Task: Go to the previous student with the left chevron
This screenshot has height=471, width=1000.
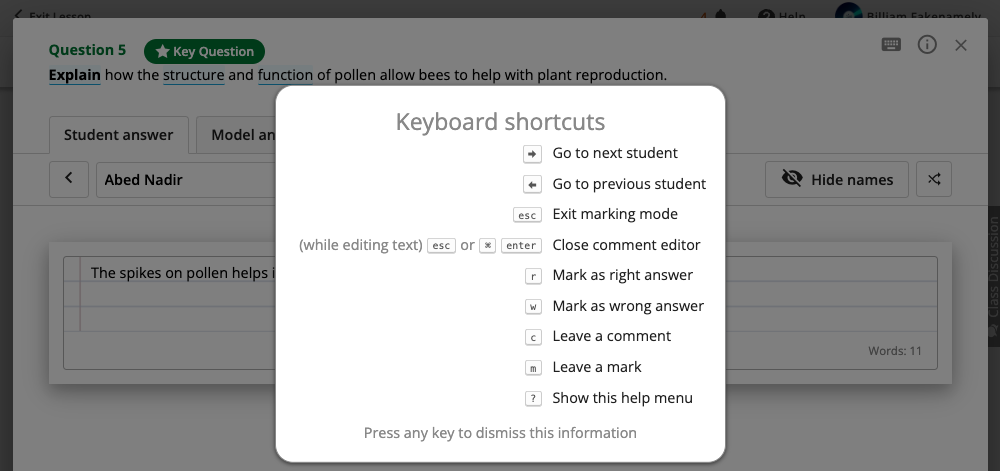Action: point(69,179)
